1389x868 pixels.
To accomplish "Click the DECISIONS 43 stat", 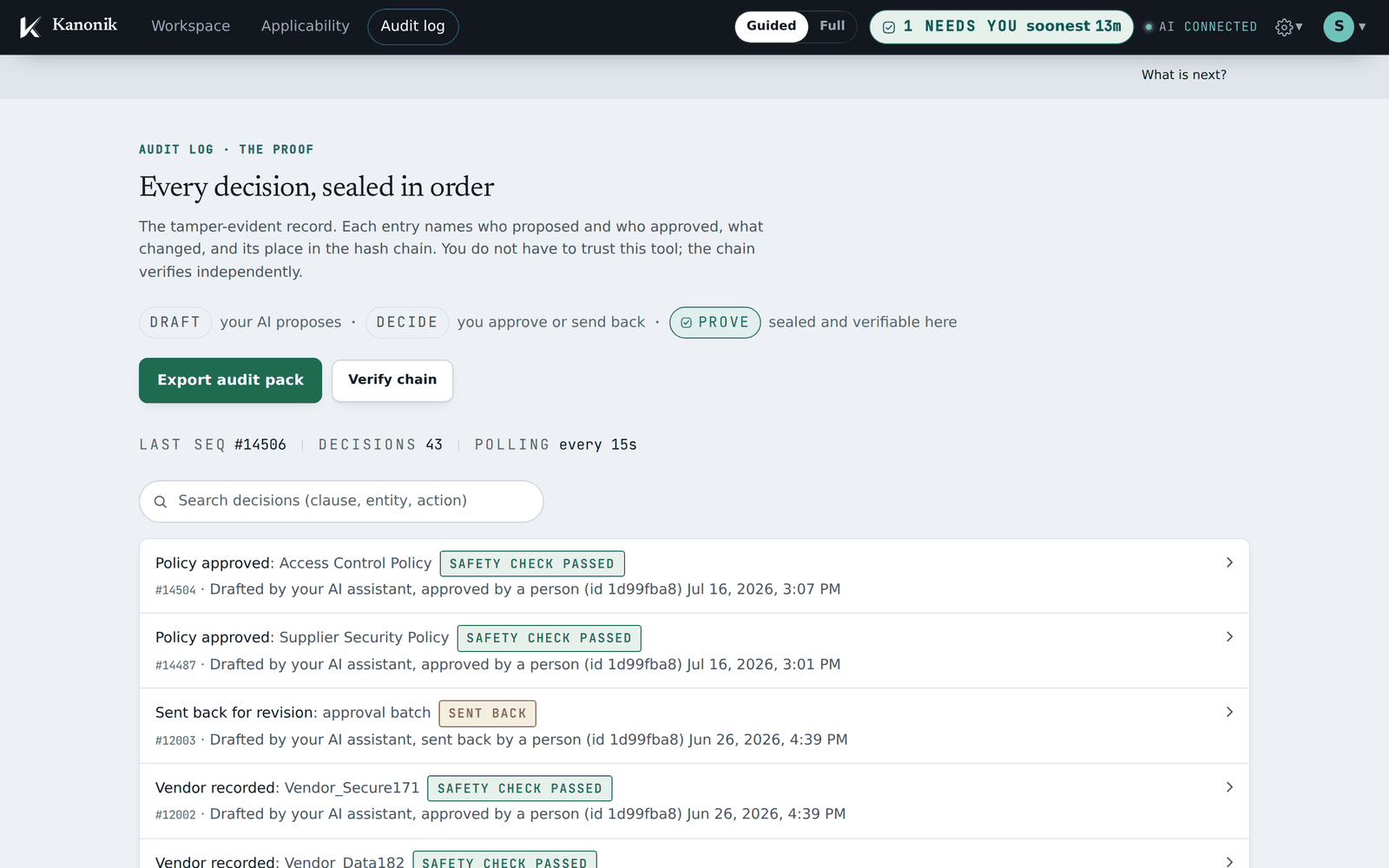I will [x=380, y=444].
